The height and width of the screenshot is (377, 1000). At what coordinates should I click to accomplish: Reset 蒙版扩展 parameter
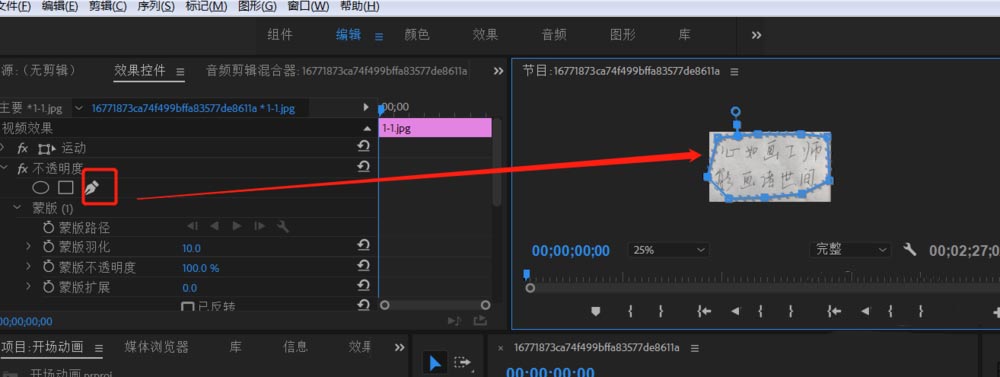coord(364,286)
